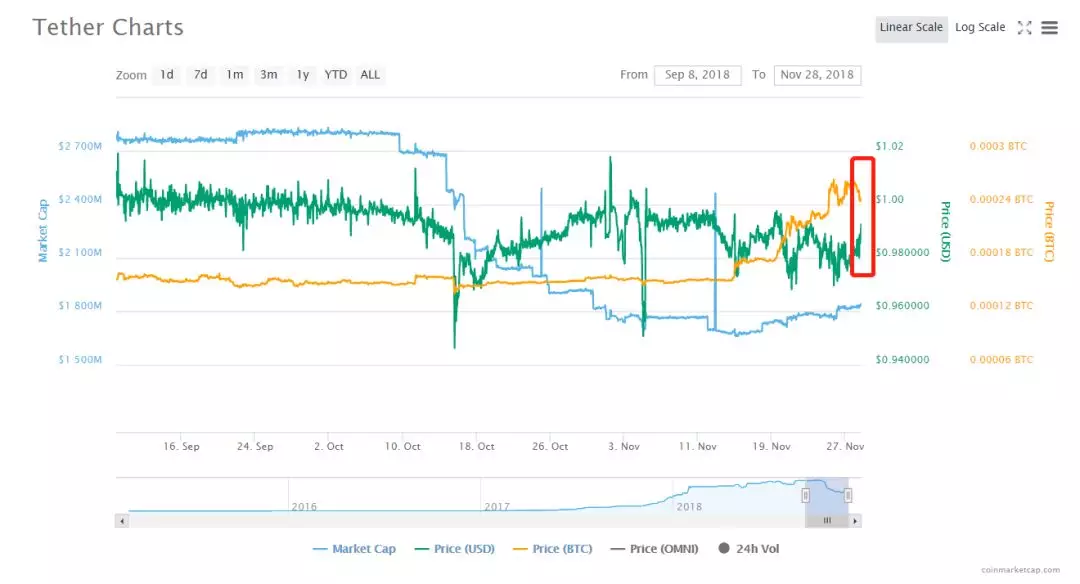
Task: Toggle Price (OMNI) series in legend
Action: pos(654,549)
